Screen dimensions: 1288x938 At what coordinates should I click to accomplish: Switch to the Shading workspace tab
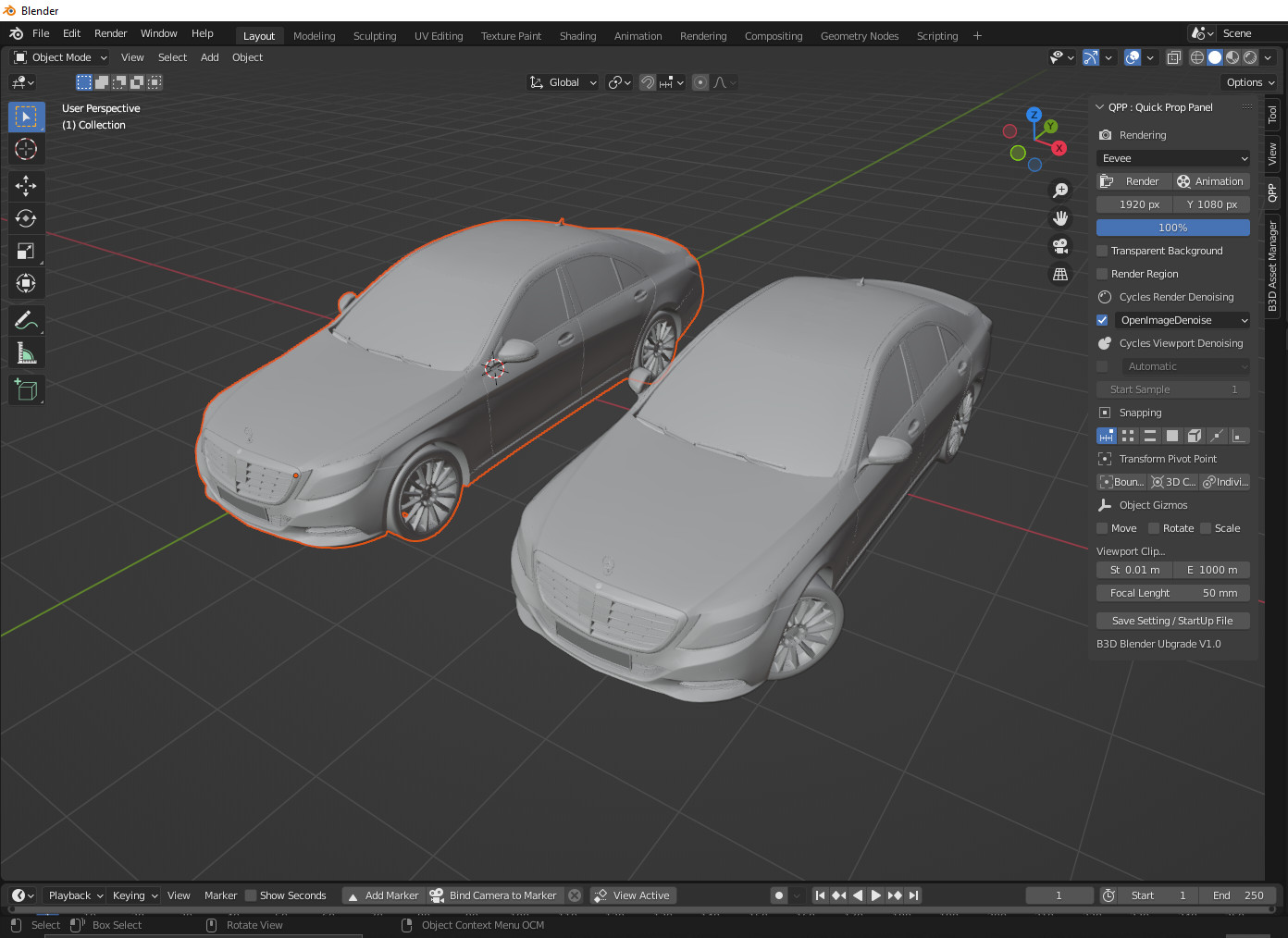577,36
